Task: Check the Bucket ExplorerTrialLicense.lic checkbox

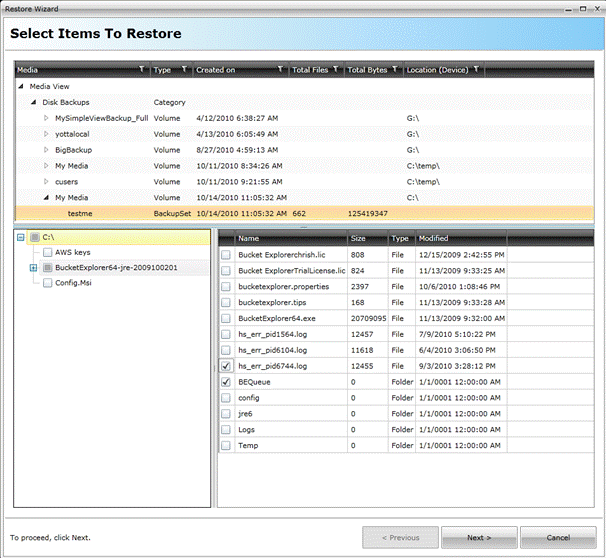Action: [226, 270]
